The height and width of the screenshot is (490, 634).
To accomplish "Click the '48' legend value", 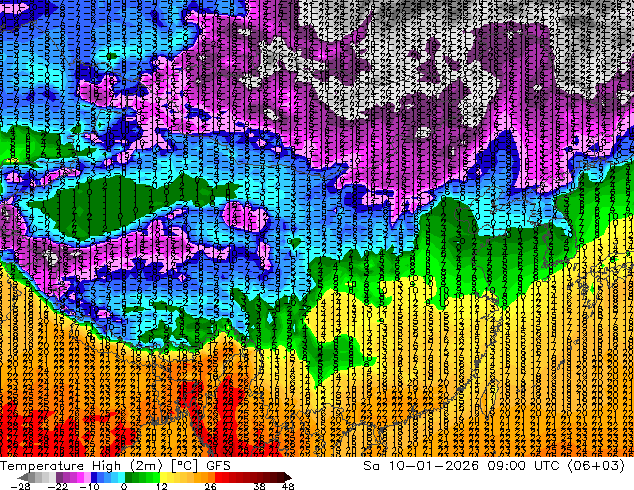I will point(288,486).
